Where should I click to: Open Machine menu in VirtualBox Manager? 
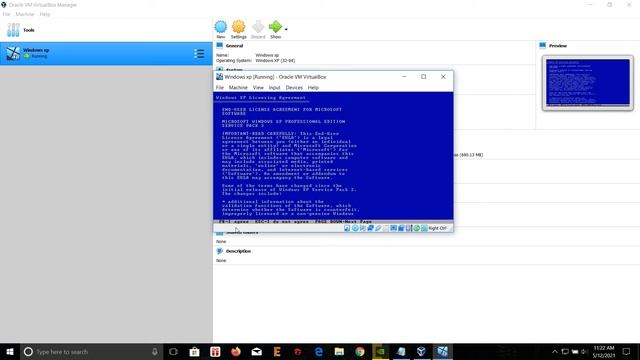[x=25, y=14]
